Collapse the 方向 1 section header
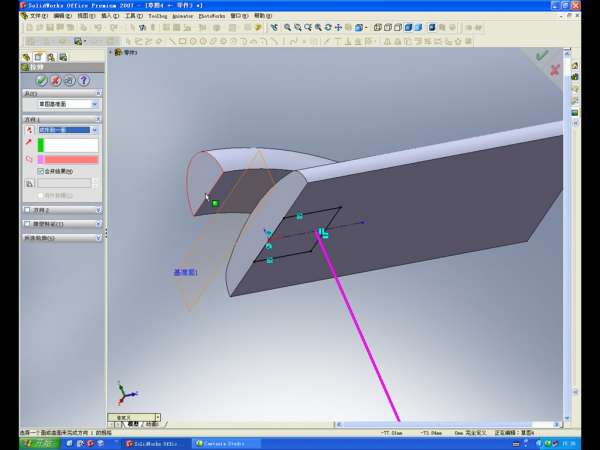Image resolution: width=600 pixels, height=450 pixels. (62, 119)
